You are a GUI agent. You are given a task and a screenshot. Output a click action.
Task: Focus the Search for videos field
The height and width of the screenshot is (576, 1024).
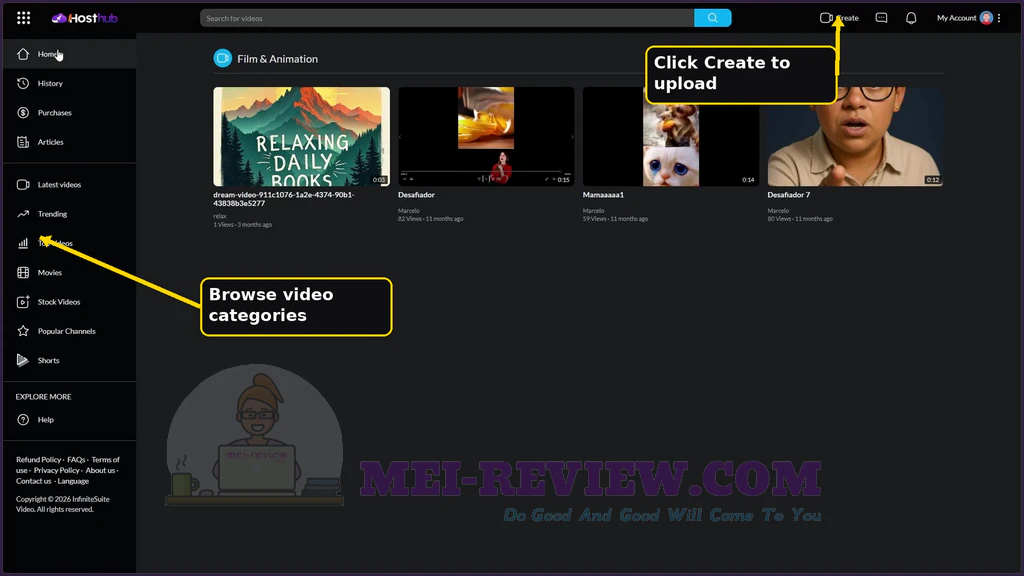tap(447, 18)
